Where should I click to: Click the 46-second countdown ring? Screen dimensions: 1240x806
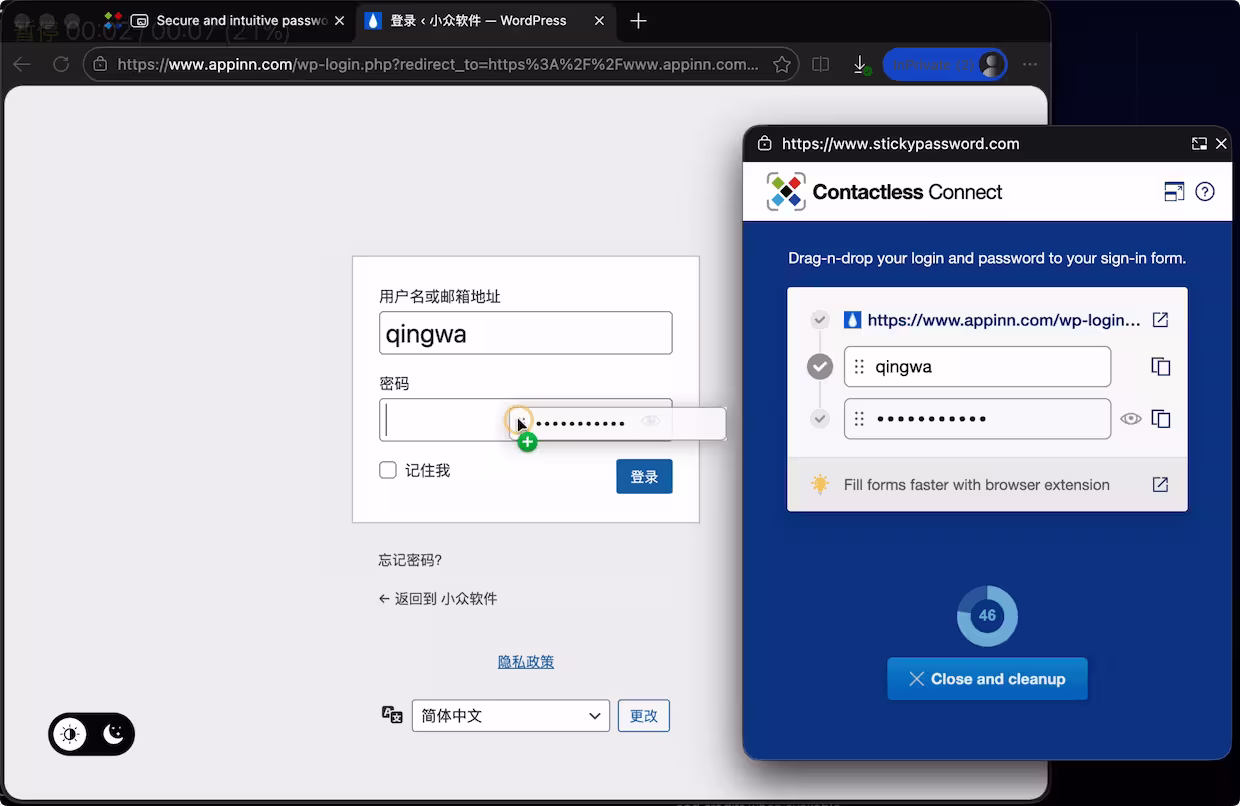(987, 615)
